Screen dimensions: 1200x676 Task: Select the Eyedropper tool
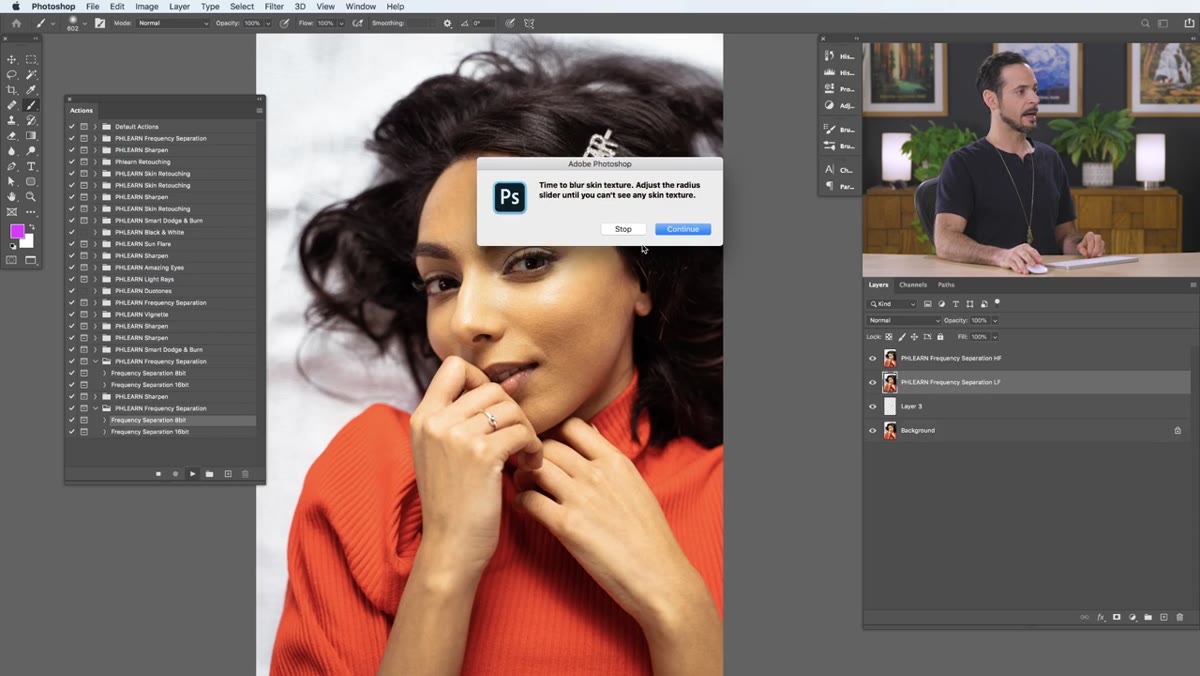31,90
